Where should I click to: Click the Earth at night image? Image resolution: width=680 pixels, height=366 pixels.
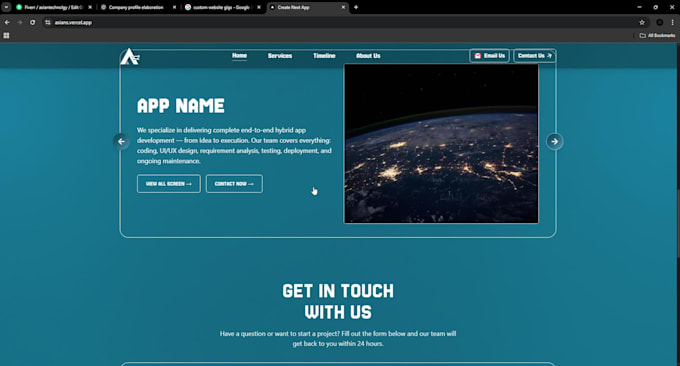441,144
